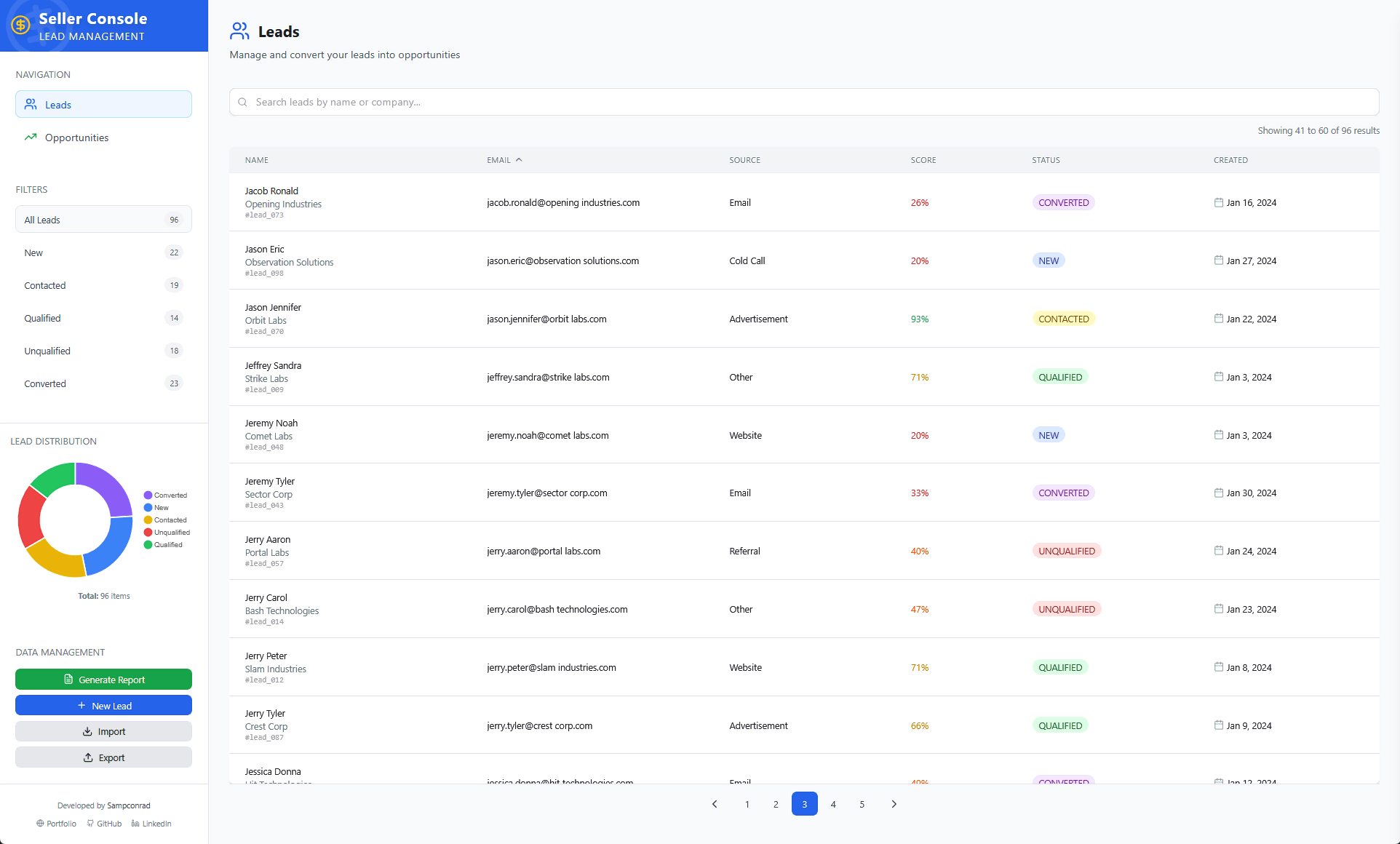The height and width of the screenshot is (844, 1400).
Task: Click the purple Converted legend swatch
Action: (x=148, y=495)
